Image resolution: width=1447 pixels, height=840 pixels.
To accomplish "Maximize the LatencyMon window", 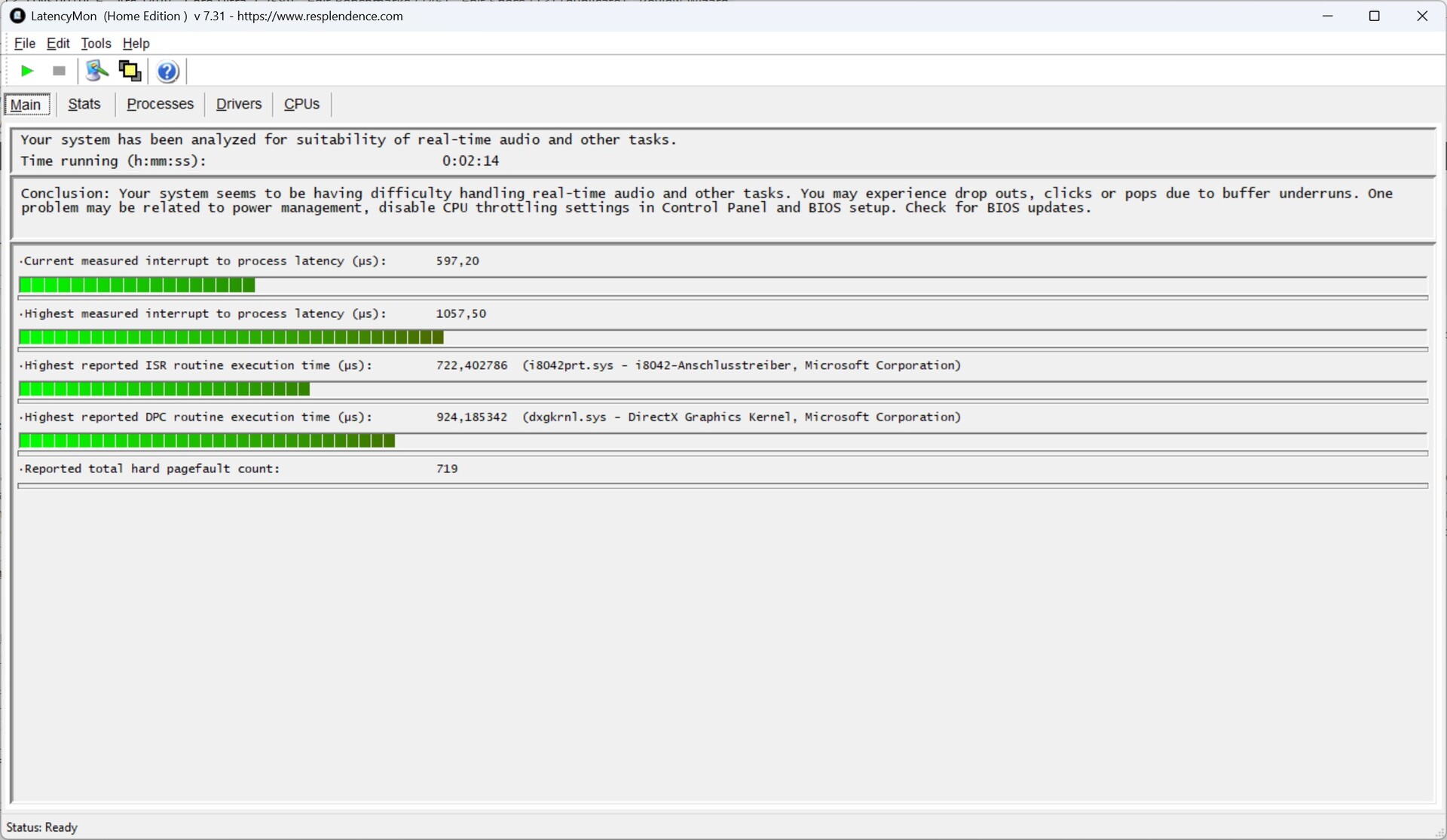I will (x=1374, y=16).
